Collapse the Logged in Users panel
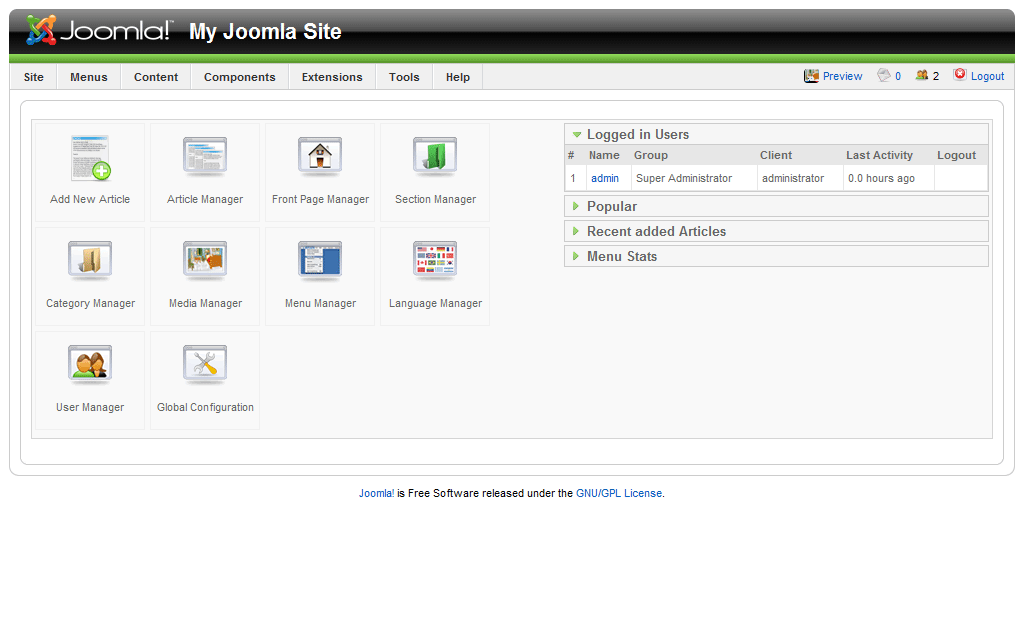Image resolution: width=1024 pixels, height=640 pixels. (637, 134)
